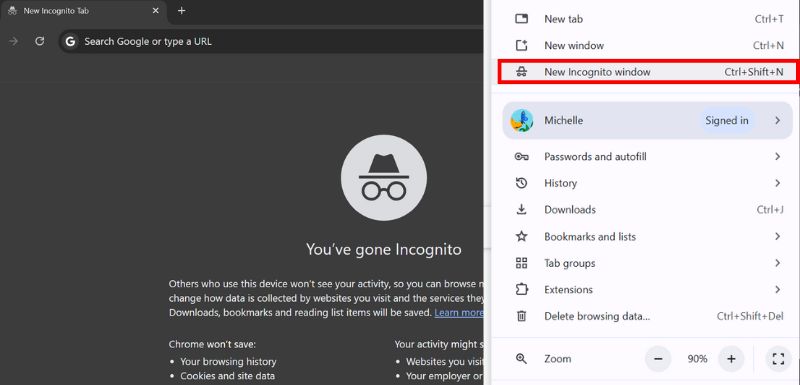Open a New Incognito window
The image size is (800, 385).
[648, 72]
